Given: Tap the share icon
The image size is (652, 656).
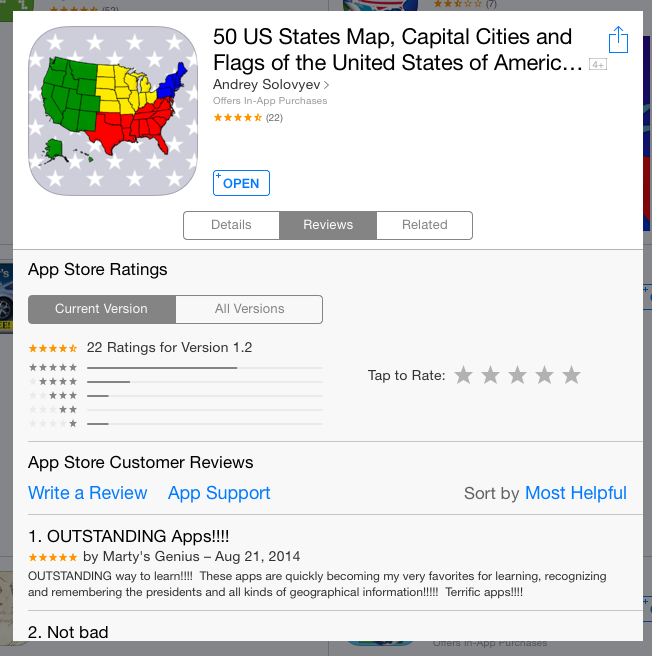Looking at the screenshot, I should pos(618,40).
